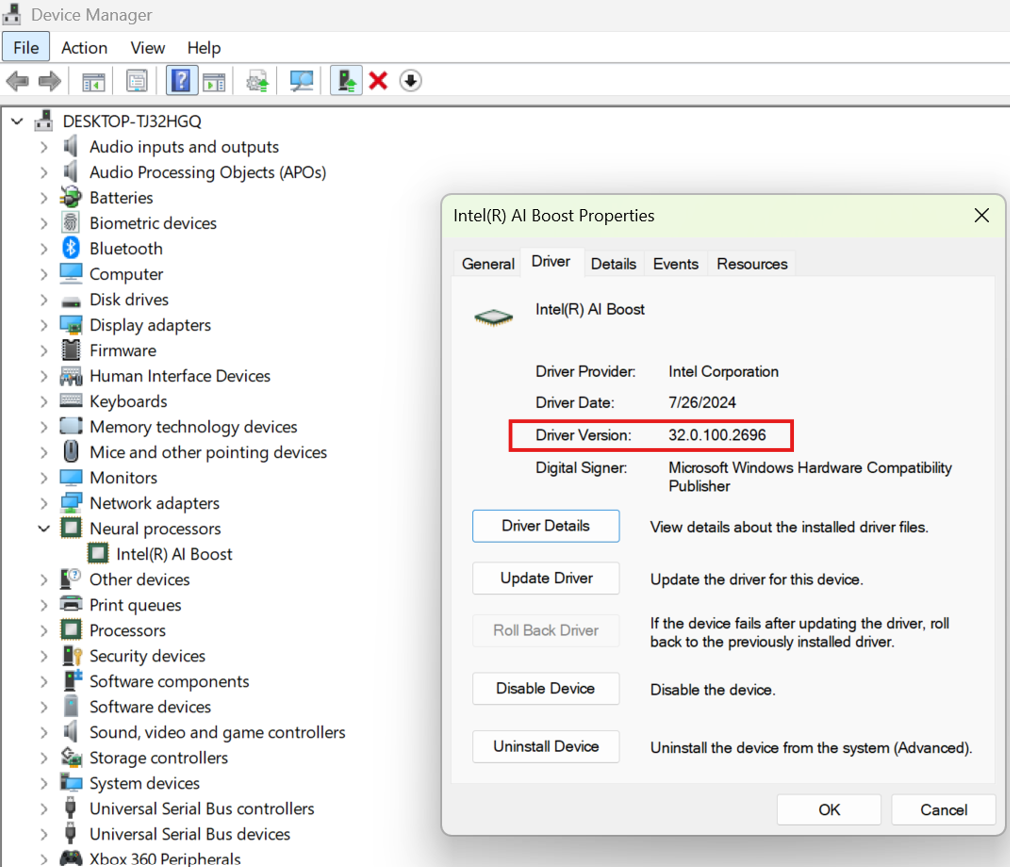This screenshot has width=1010, height=867.
Task: Open the View menu
Action: click(x=147, y=47)
